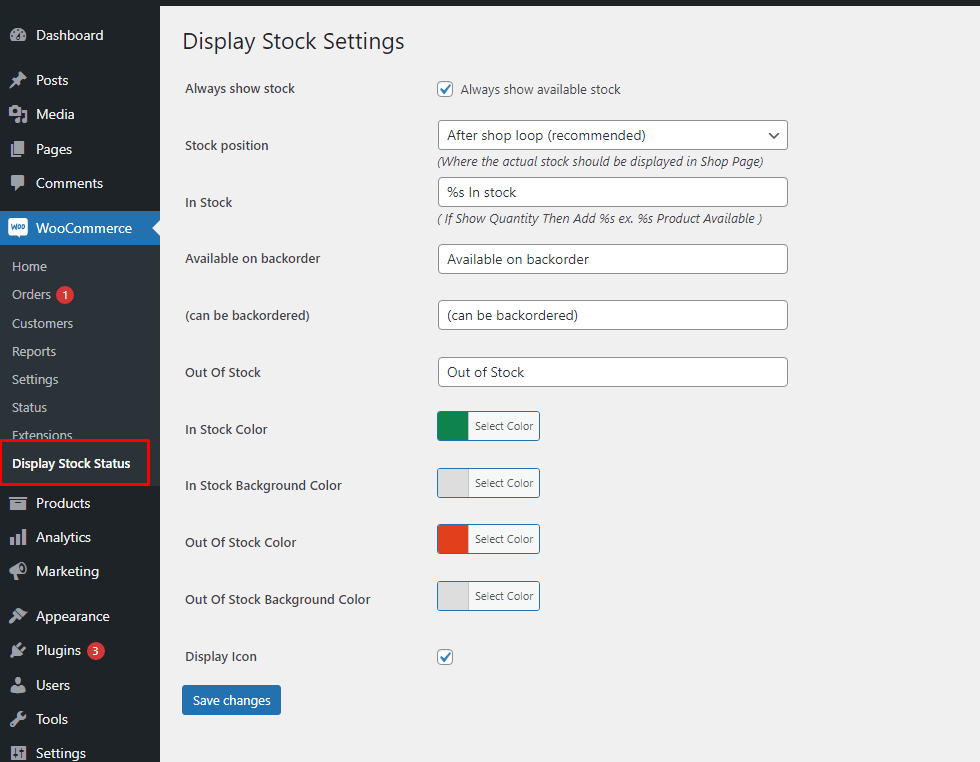
Task: Click the In Stock text input field
Action: pyautogui.click(x=612, y=192)
